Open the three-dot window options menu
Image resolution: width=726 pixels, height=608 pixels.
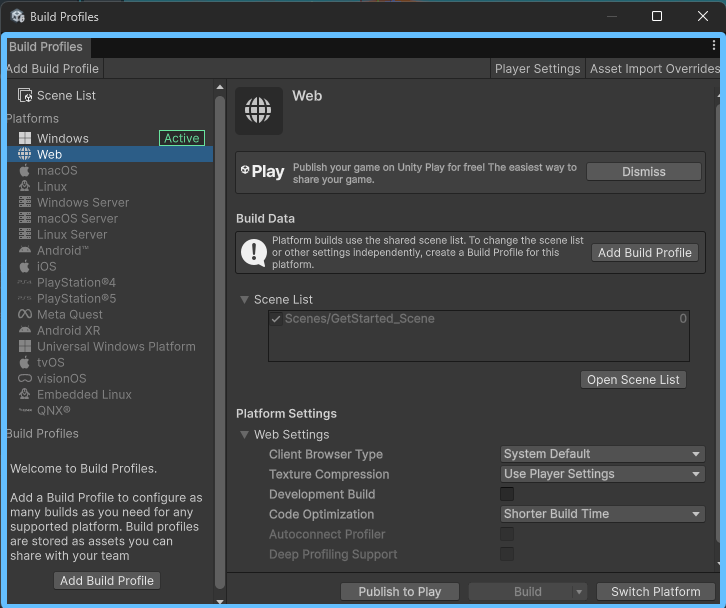(713, 45)
